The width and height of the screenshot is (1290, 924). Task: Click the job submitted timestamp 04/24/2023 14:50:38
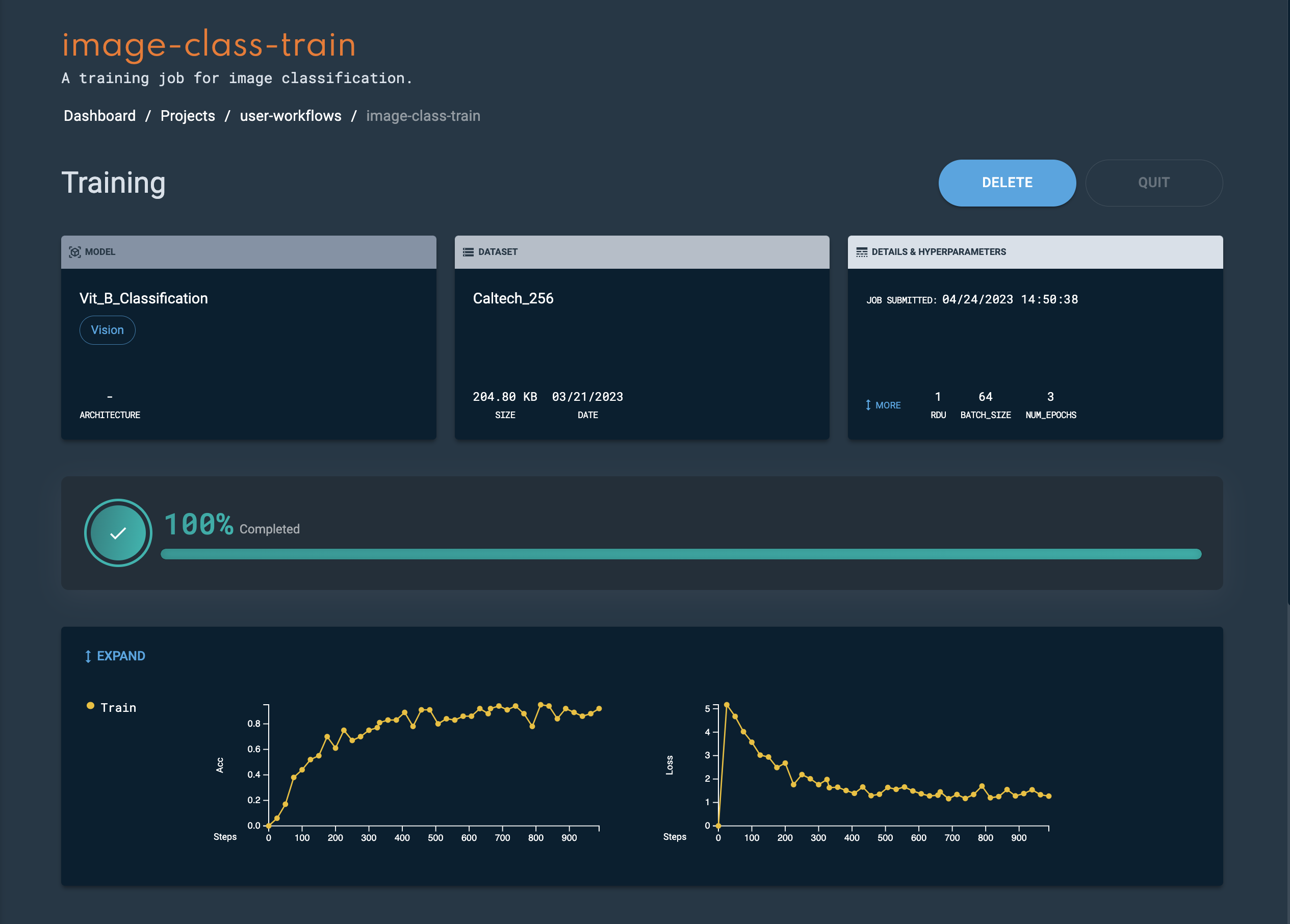pos(1010,299)
